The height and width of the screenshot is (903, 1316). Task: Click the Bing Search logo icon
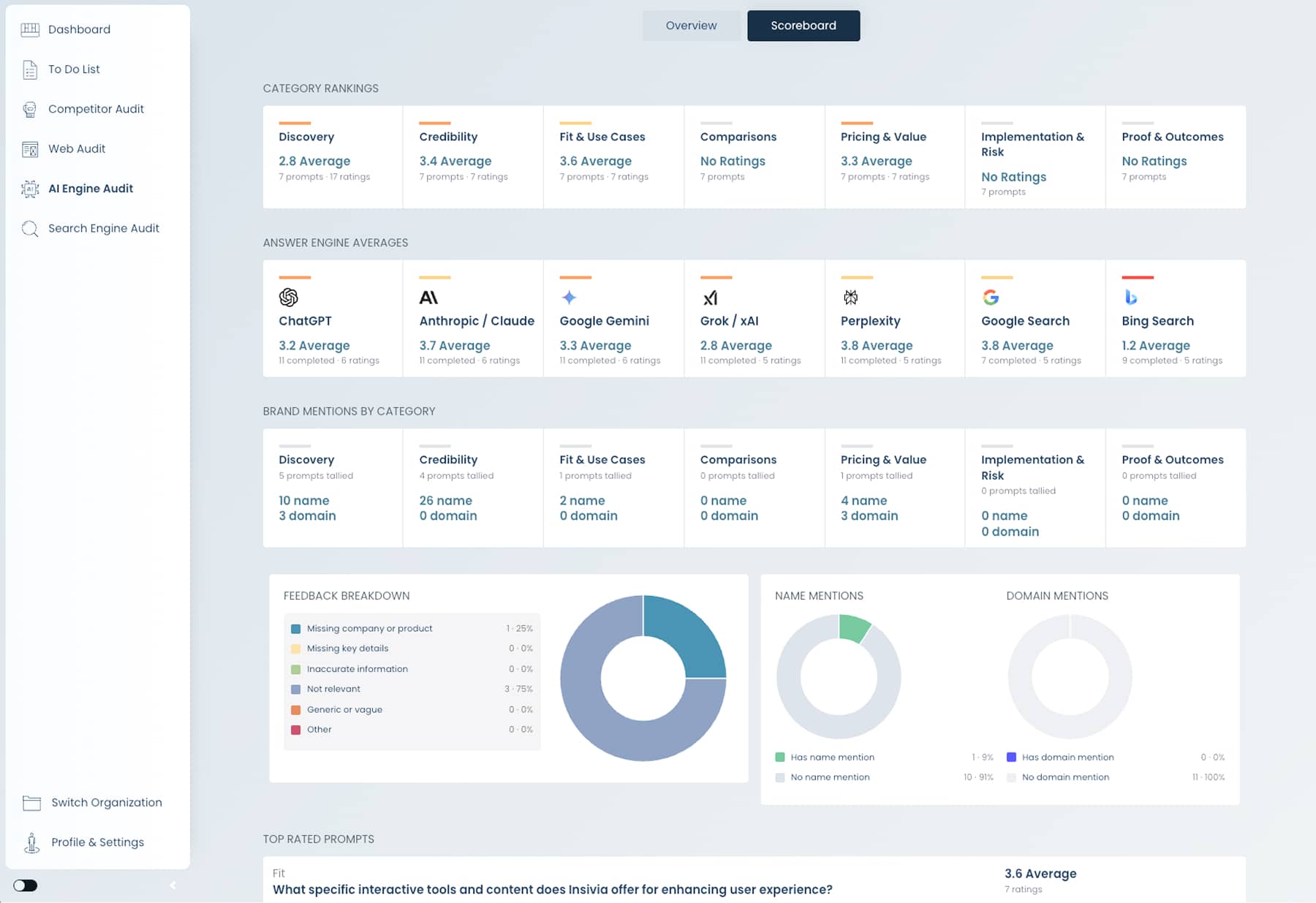tap(1130, 298)
